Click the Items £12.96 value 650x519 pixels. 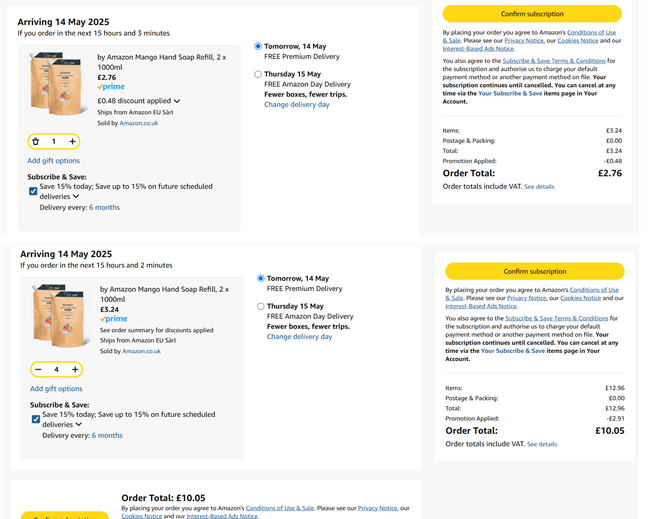(x=615, y=388)
